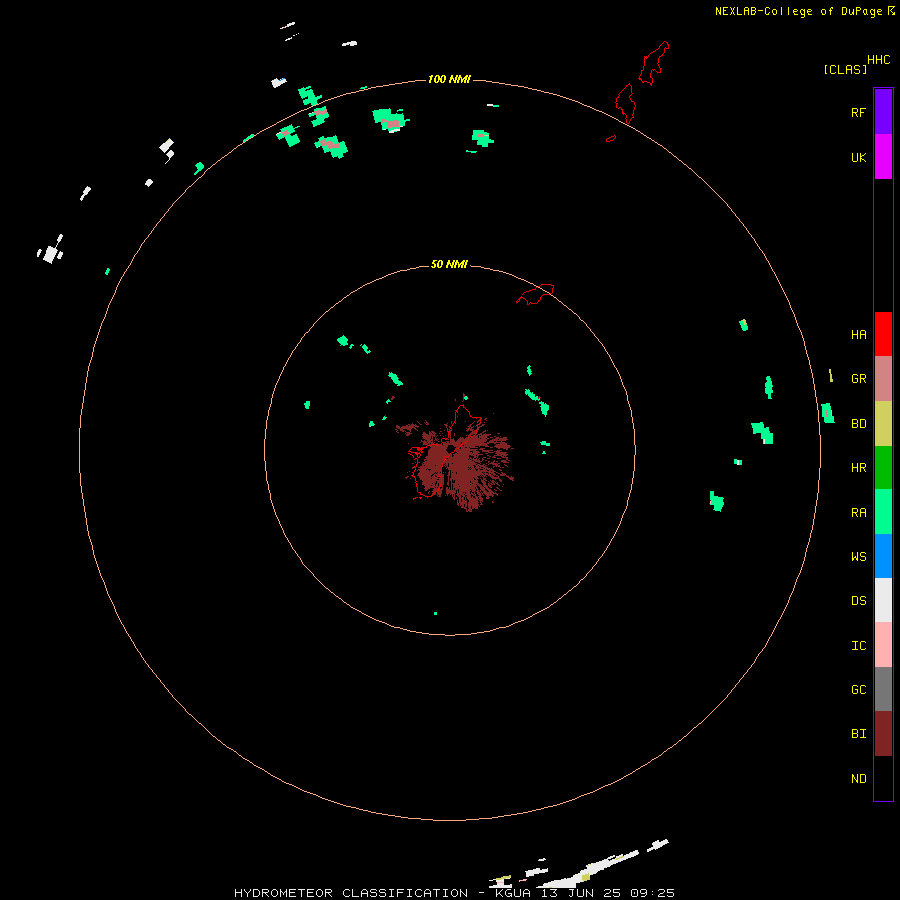
Task: Click the UK legend label
Action: click(x=858, y=157)
